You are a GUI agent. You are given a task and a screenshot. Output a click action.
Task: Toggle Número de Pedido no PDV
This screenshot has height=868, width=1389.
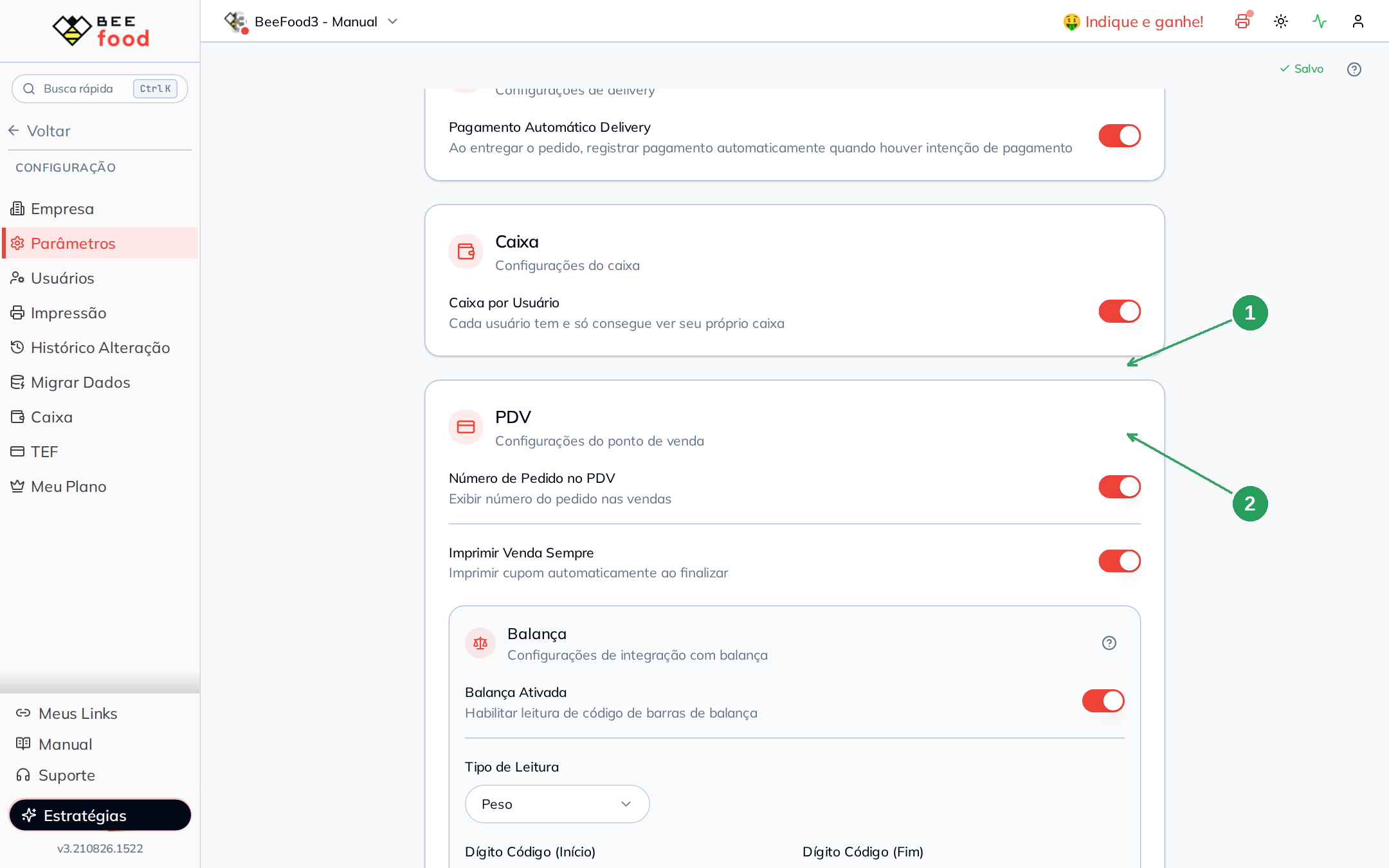point(1120,487)
